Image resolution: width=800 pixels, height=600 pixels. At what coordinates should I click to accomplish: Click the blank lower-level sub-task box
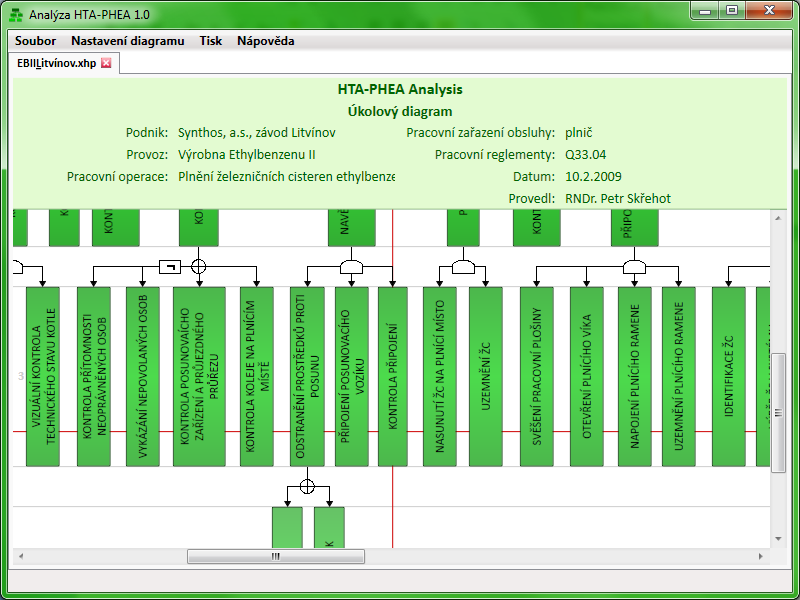click(x=287, y=527)
